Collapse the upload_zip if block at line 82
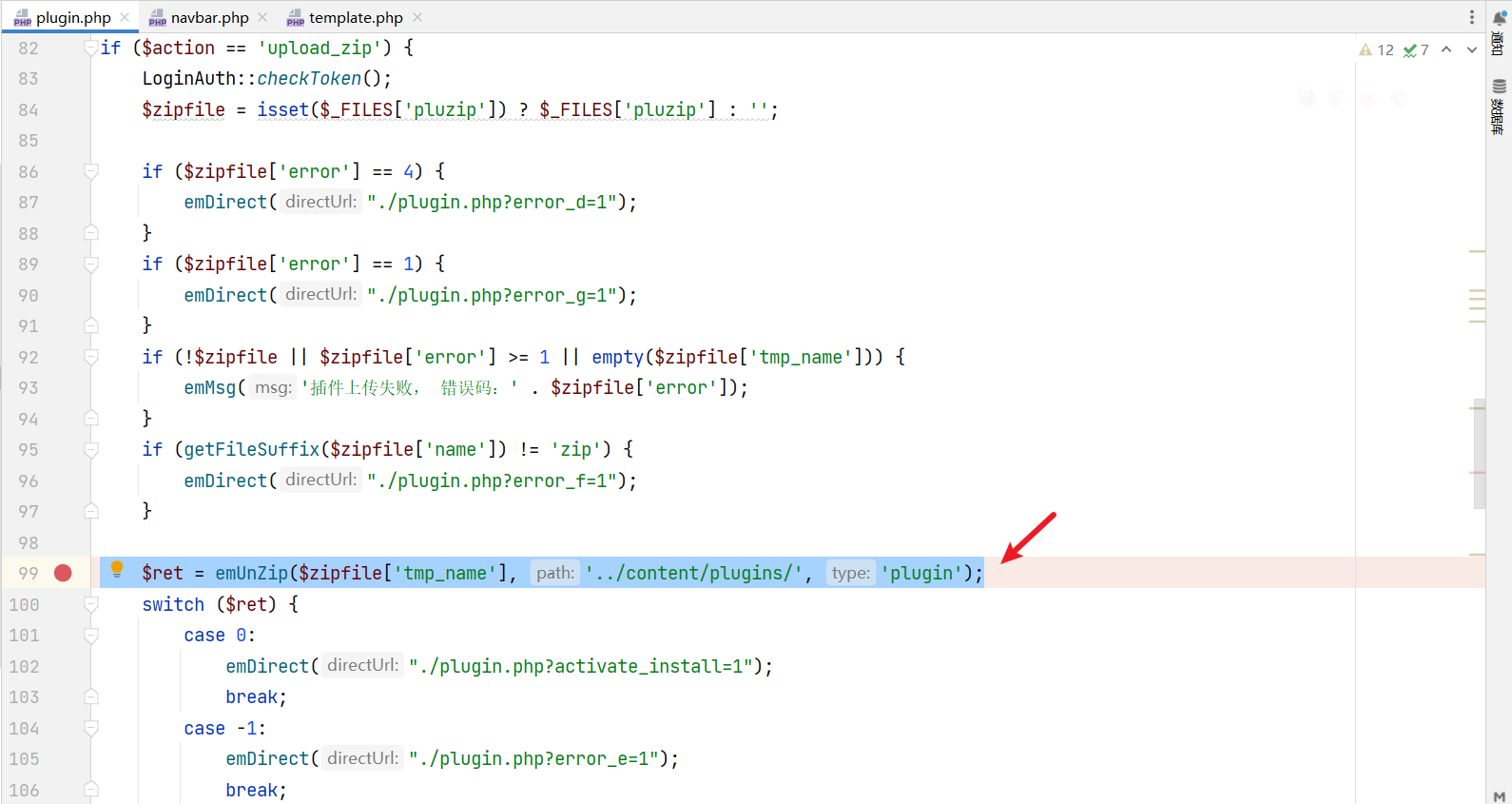Screen dimensions: 1512x804 (91, 48)
